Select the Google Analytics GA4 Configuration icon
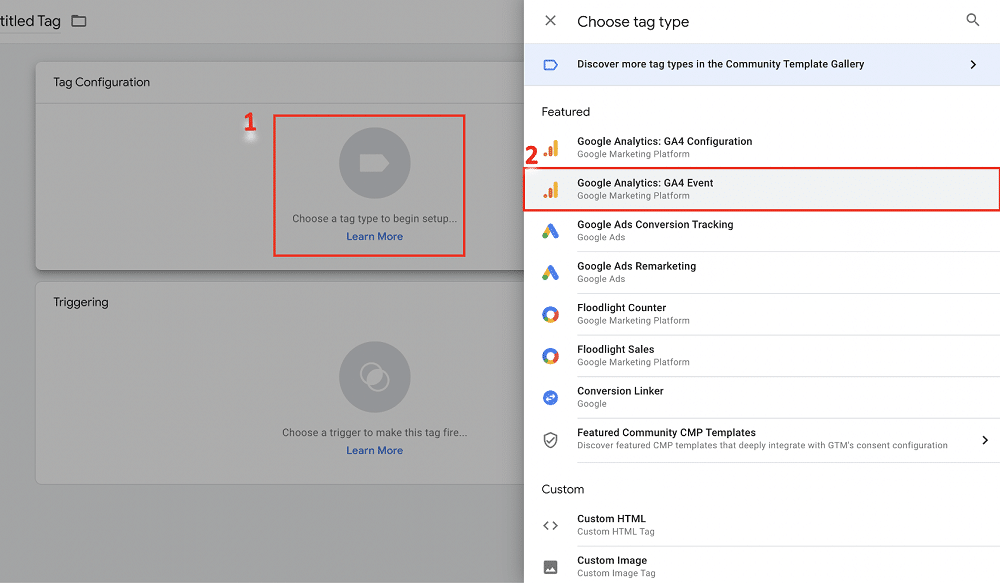1000x584 pixels. coord(551,147)
